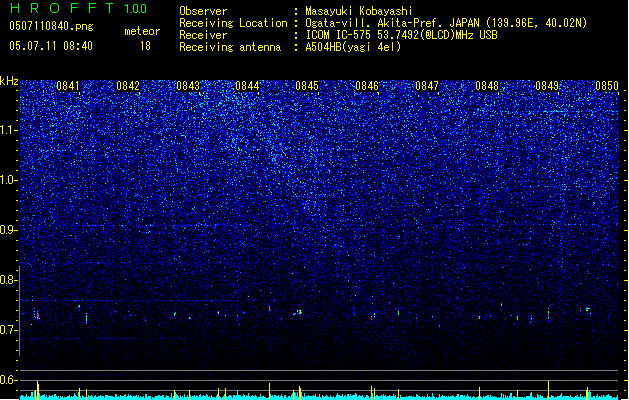This screenshot has height=400, width=629.
Task: Click the 0841 time marker
Action: [68, 86]
